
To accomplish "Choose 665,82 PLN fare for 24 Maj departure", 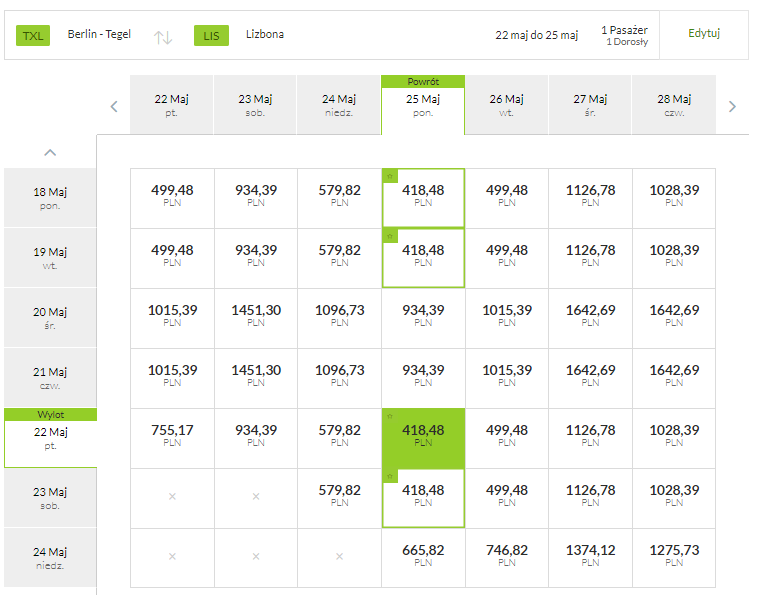I will point(423,556).
